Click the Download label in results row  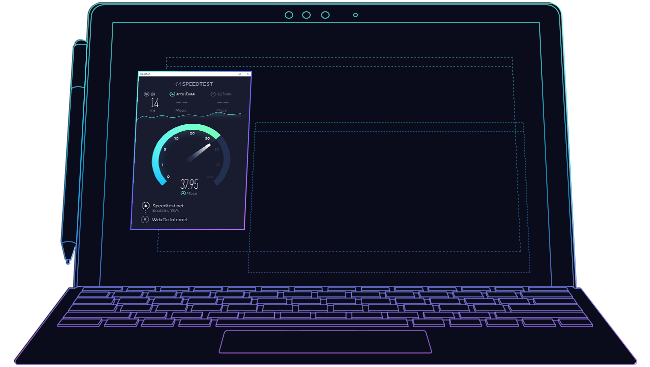[185, 94]
